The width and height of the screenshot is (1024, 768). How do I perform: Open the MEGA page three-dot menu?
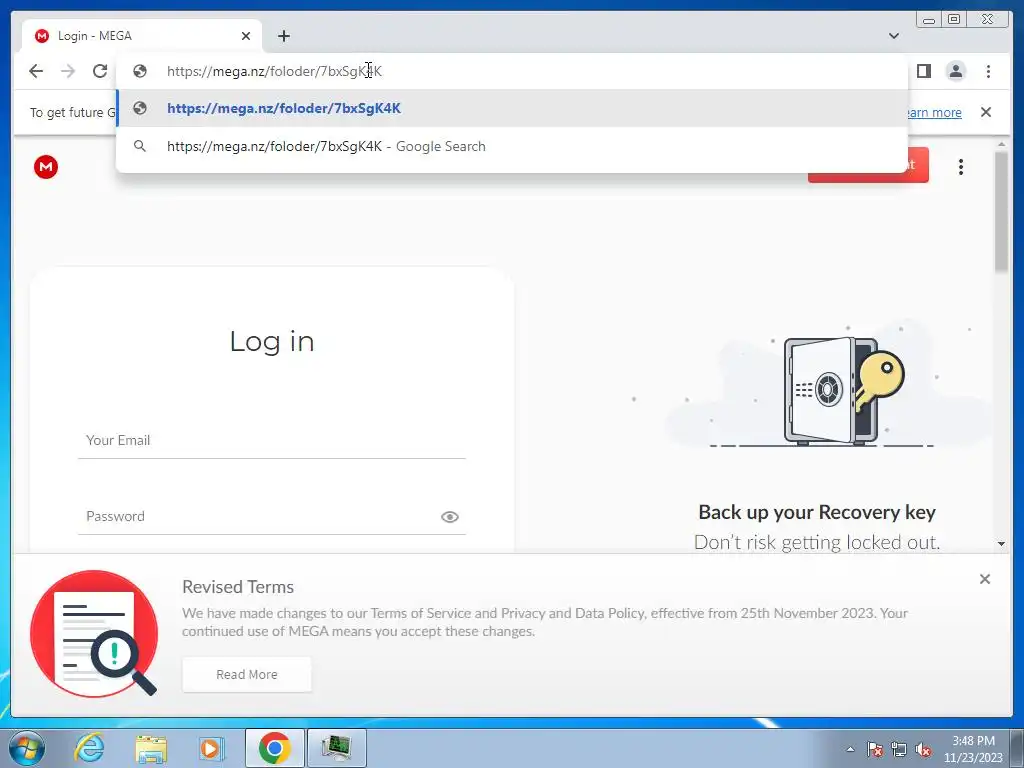[961, 167]
